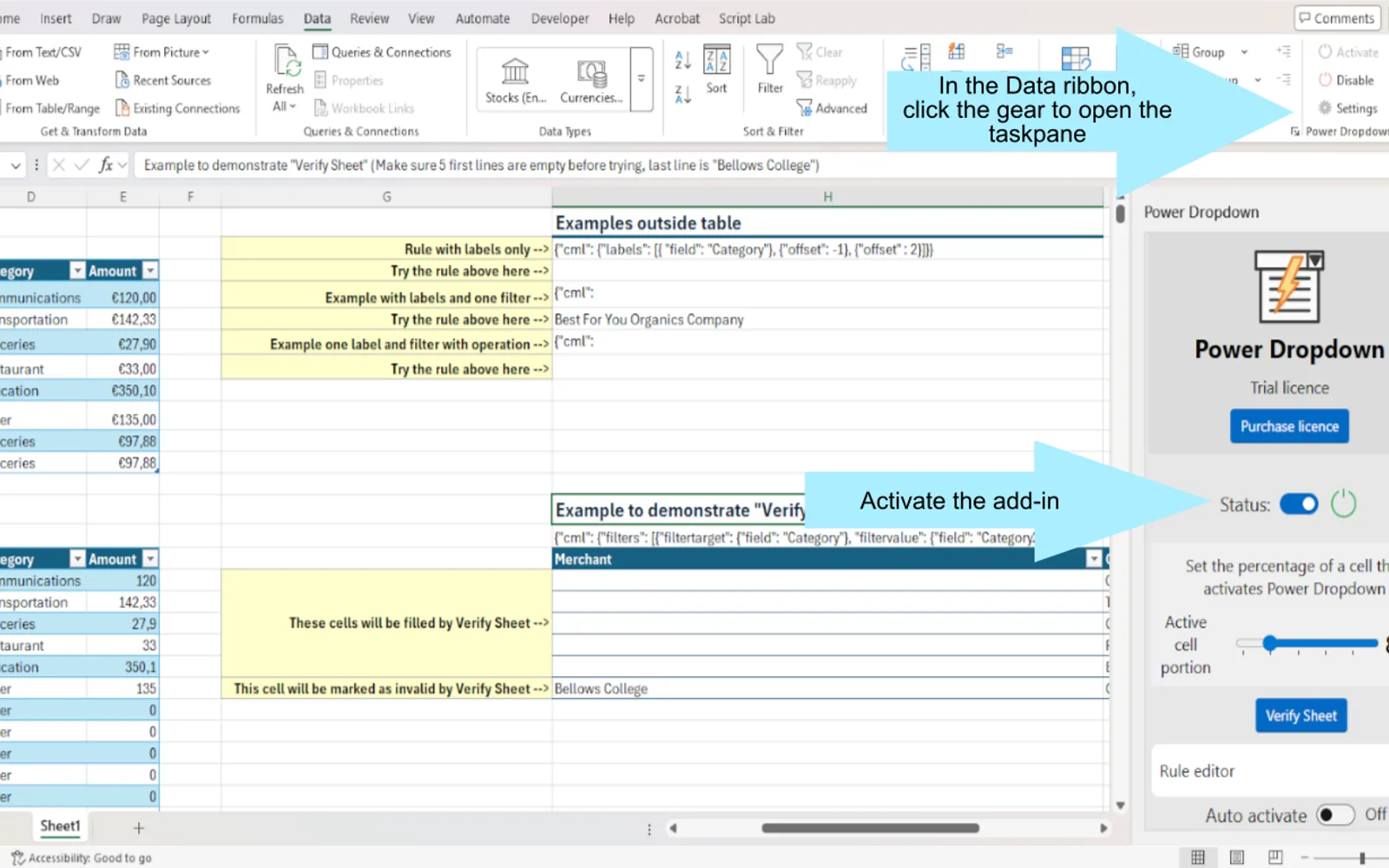Sort Z to A descending
Image resolution: width=1389 pixels, height=868 pixels.
tap(682, 94)
